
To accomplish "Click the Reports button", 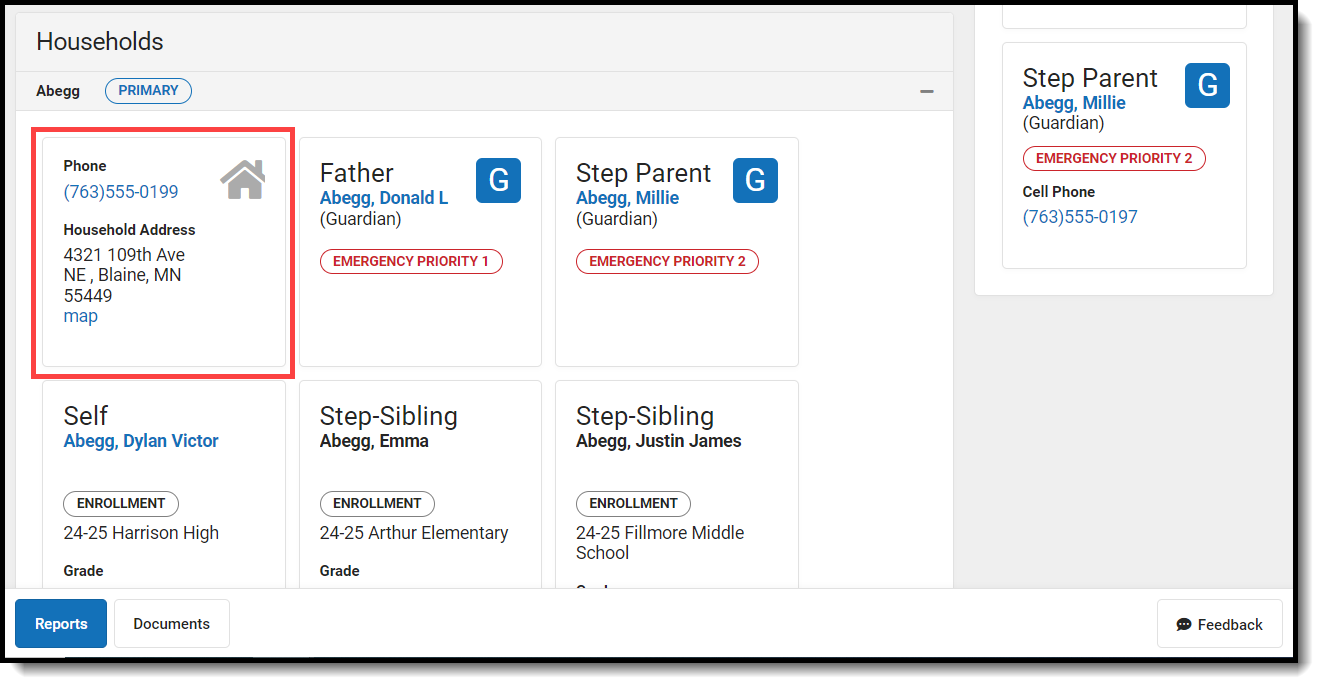I will pos(61,624).
